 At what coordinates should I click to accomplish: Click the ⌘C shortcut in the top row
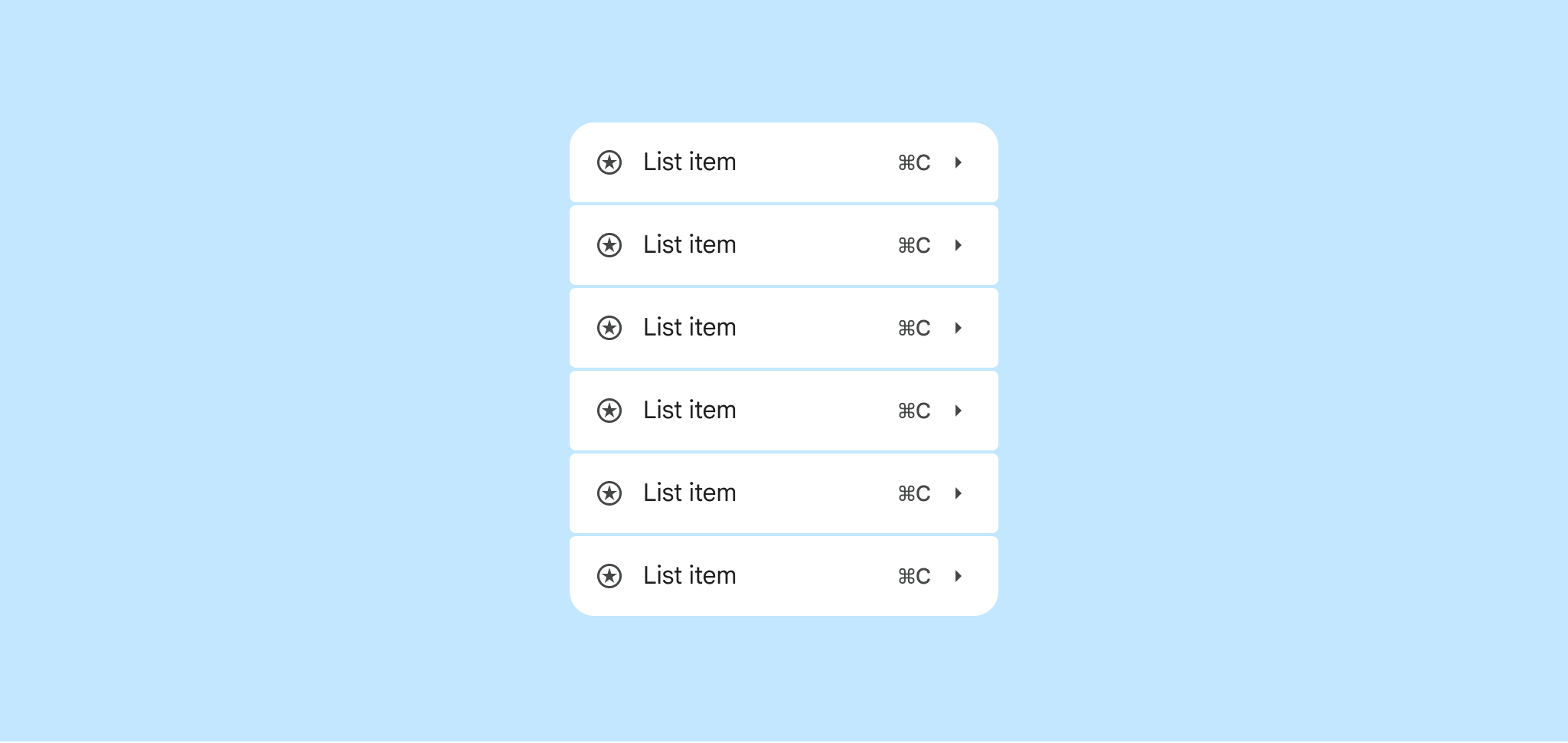tap(914, 162)
